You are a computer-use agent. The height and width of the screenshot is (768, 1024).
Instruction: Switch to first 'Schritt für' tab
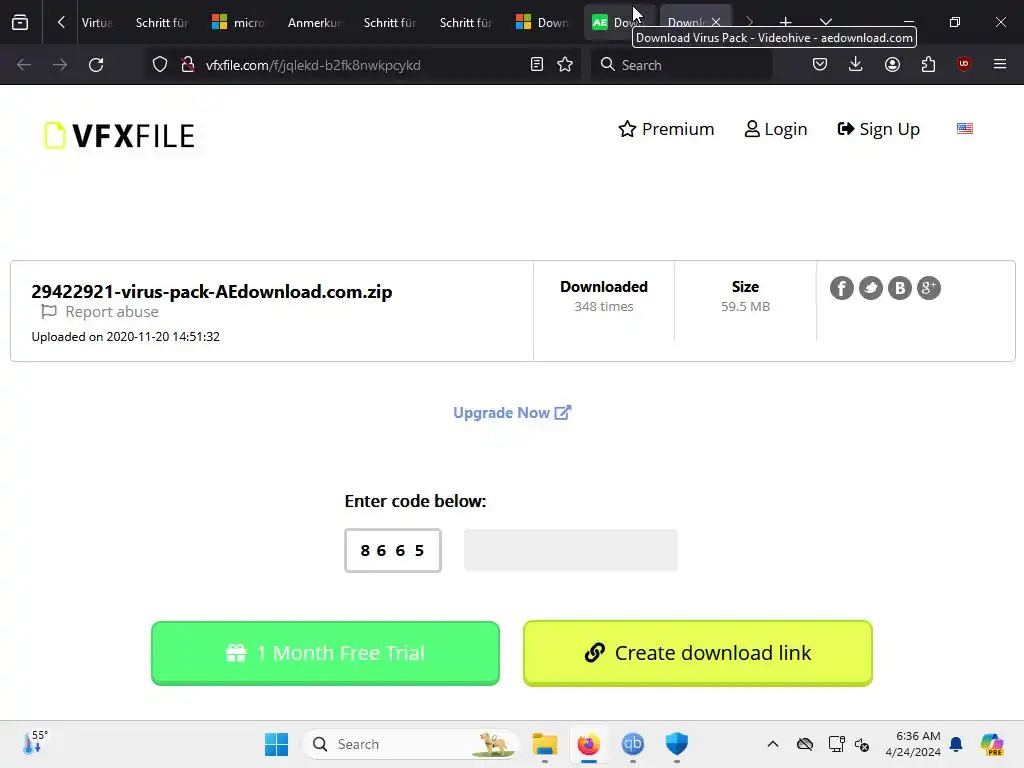(161, 22)
